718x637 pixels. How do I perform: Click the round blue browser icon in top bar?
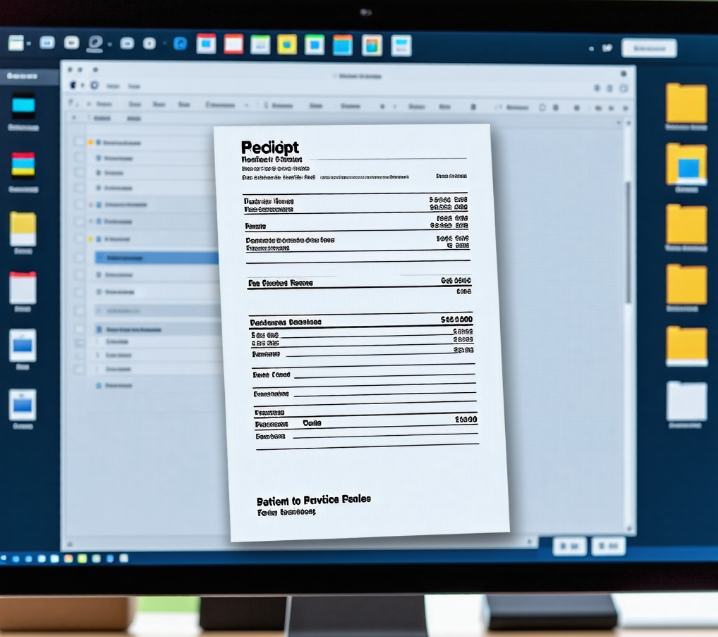[x=180, y=44]
